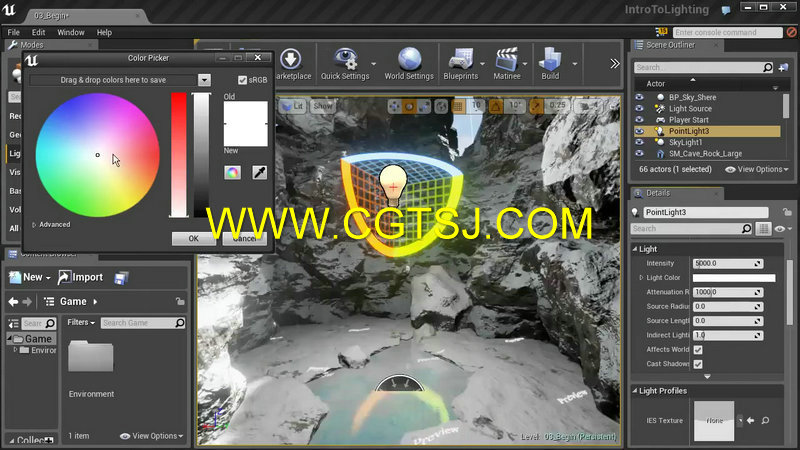This screenshot has width=800, height=450.
Task: Click Import button in Content Browser
Action: point(80,277)
